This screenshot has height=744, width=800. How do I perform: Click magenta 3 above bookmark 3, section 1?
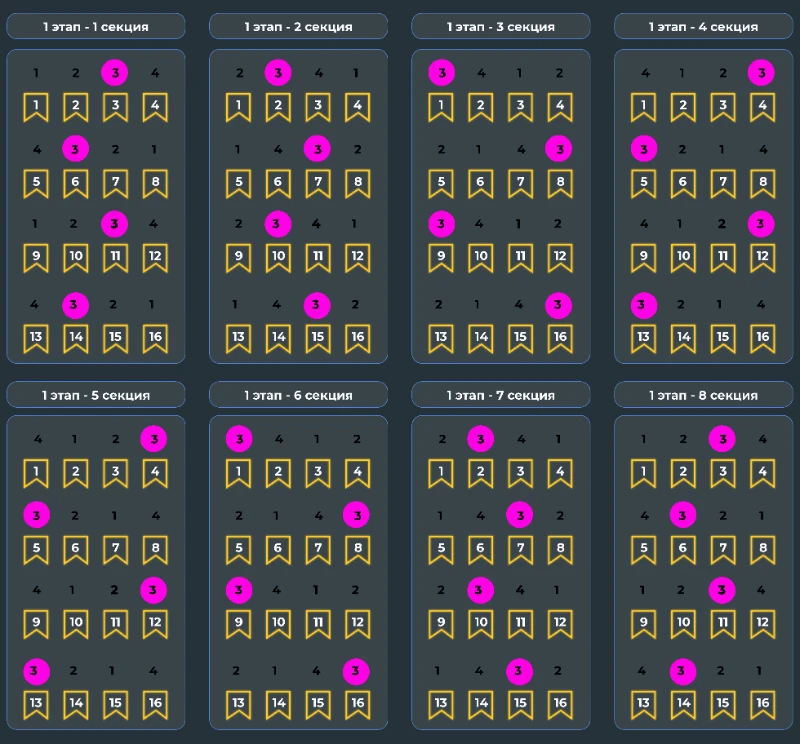(x=115, y=72)
